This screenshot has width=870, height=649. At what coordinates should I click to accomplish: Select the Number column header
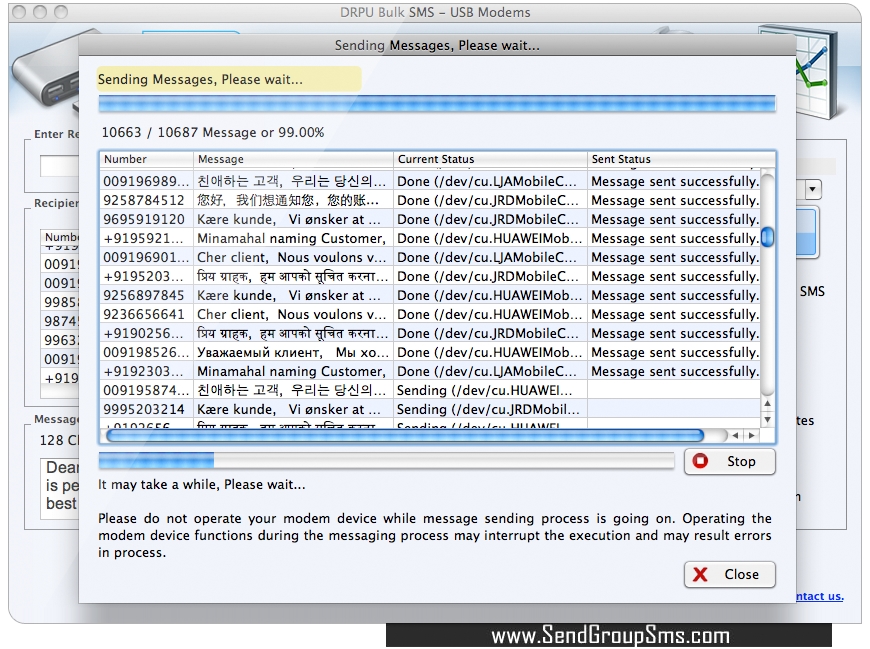tap(146, 159)
